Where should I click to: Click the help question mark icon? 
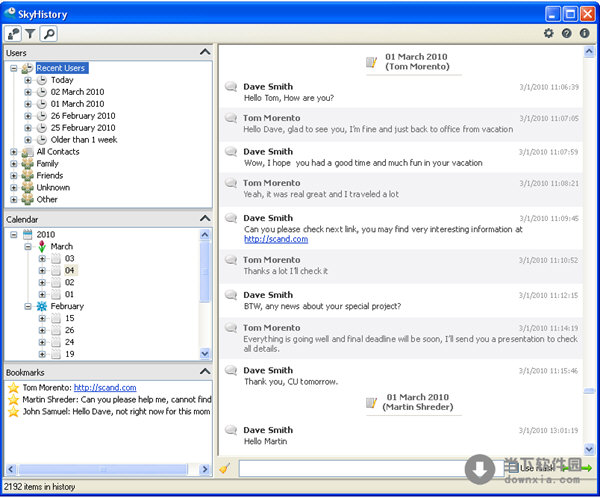(566, 33)
